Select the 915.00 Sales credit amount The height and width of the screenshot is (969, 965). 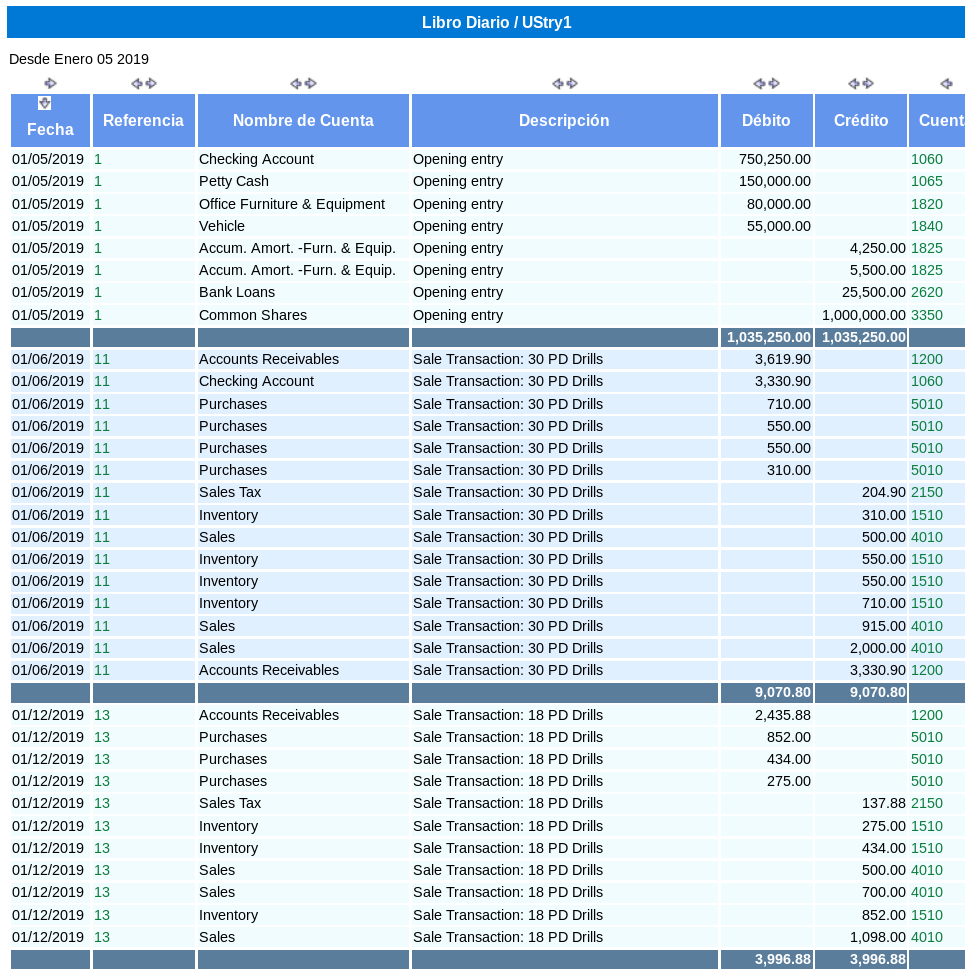coord(883,626)
